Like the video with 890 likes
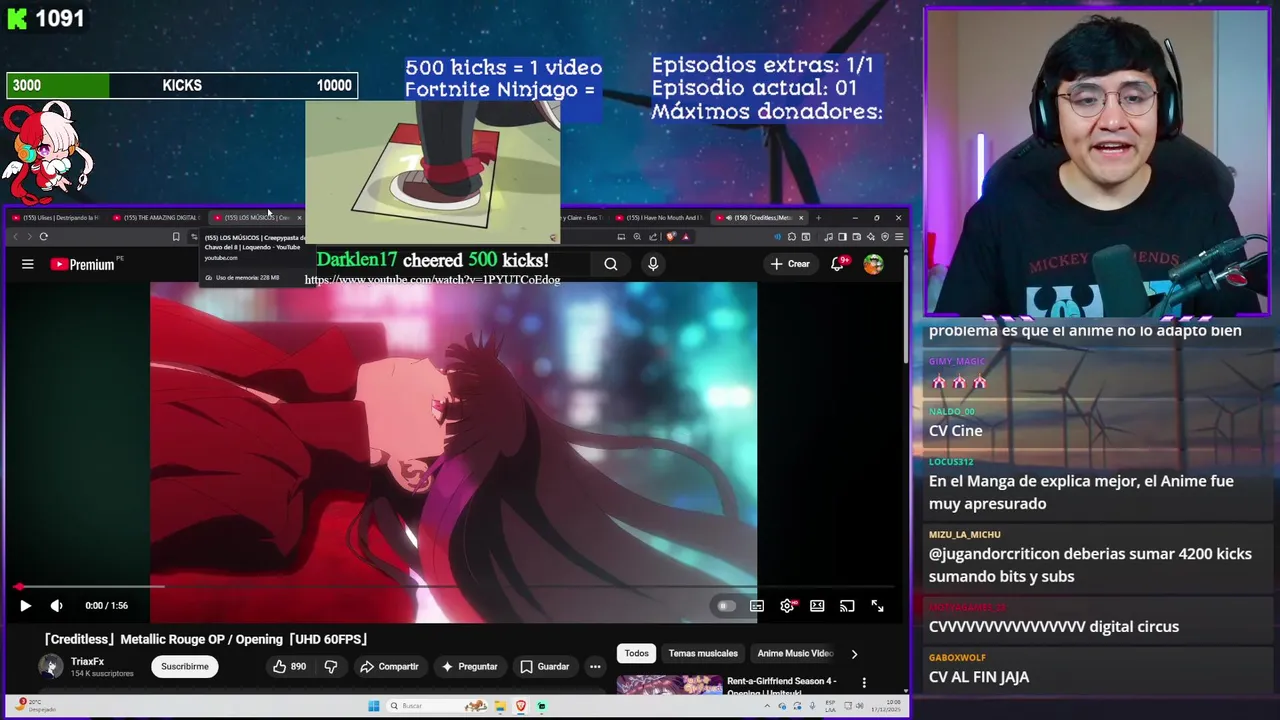 click(289, 666)
